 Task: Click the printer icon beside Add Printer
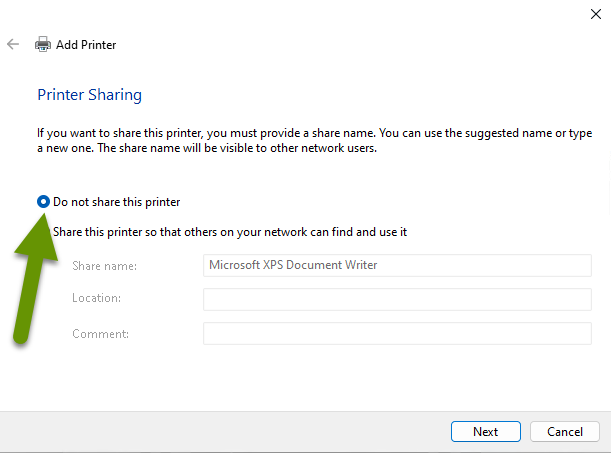point(43,44)
